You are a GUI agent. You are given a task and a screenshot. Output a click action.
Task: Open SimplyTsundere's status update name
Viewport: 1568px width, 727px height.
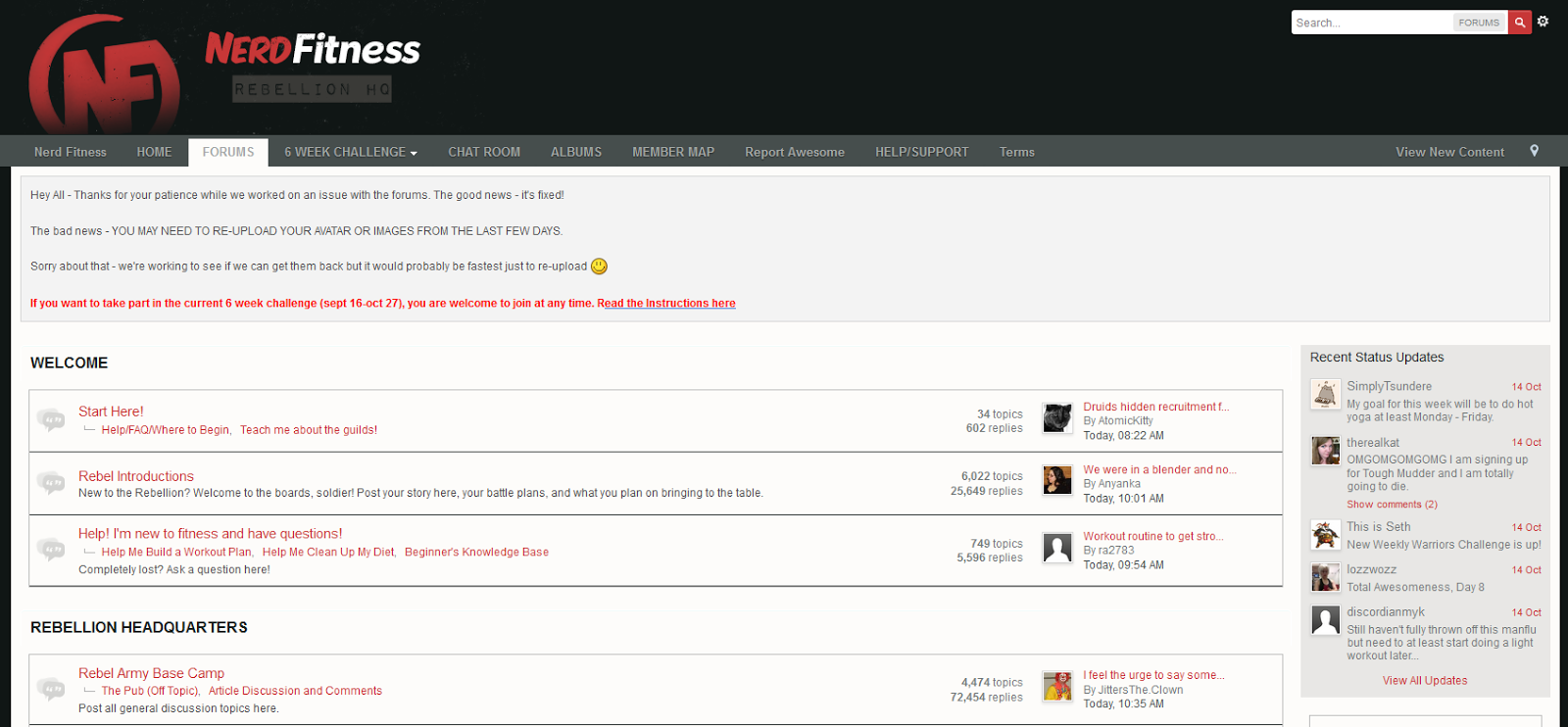[x=1389, y=387]
